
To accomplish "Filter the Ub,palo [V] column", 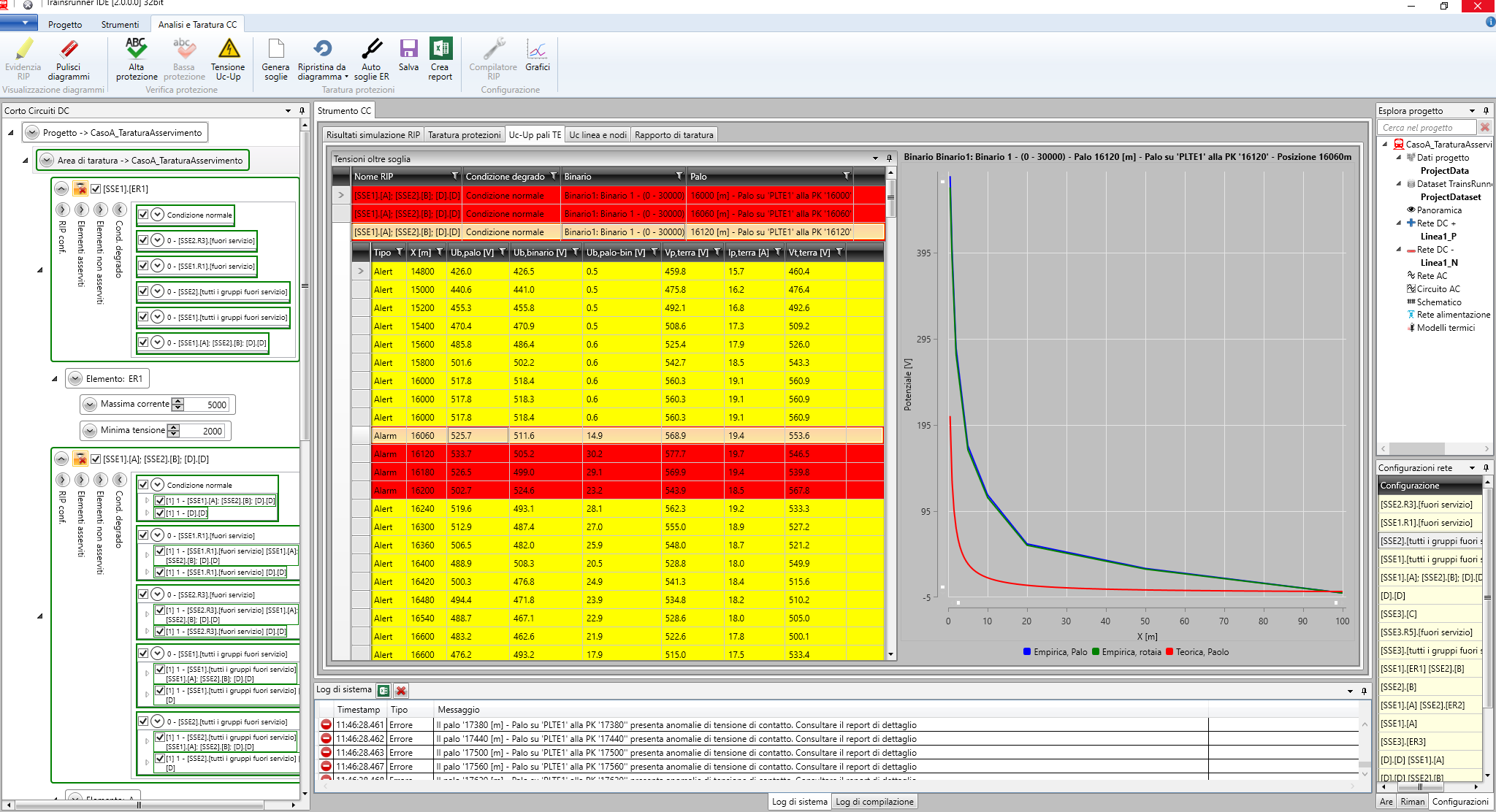I will (x=503, y=252).
